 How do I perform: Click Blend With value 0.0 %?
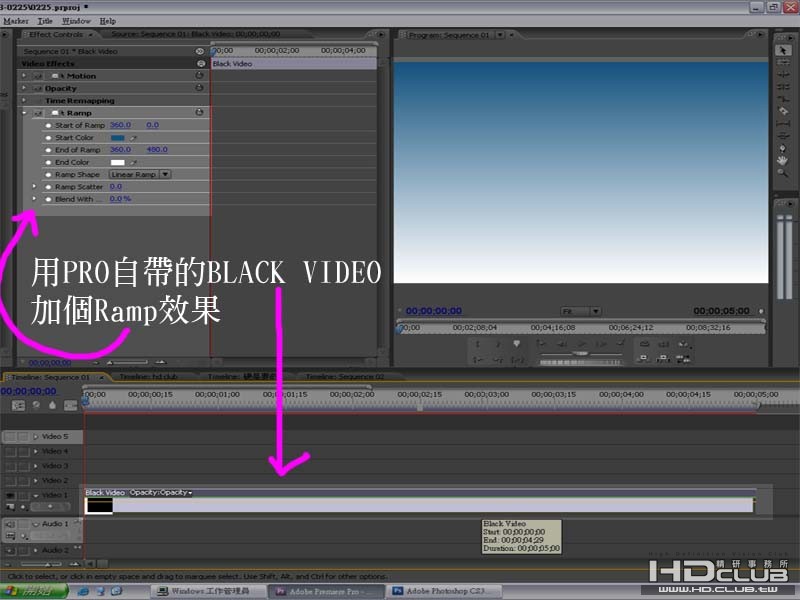click(x=120, y=199)
